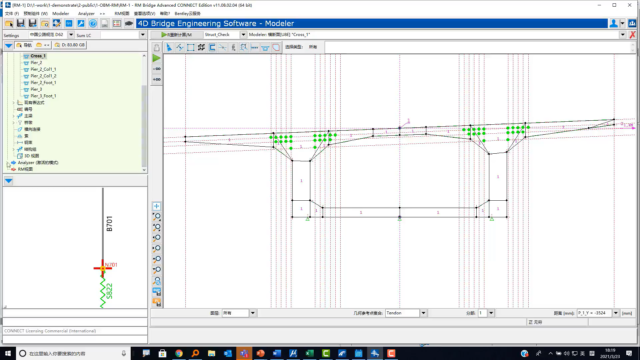Click the 导航 navigation button
Viewport: 640px width, 360px height.
[x=24, y=45]
